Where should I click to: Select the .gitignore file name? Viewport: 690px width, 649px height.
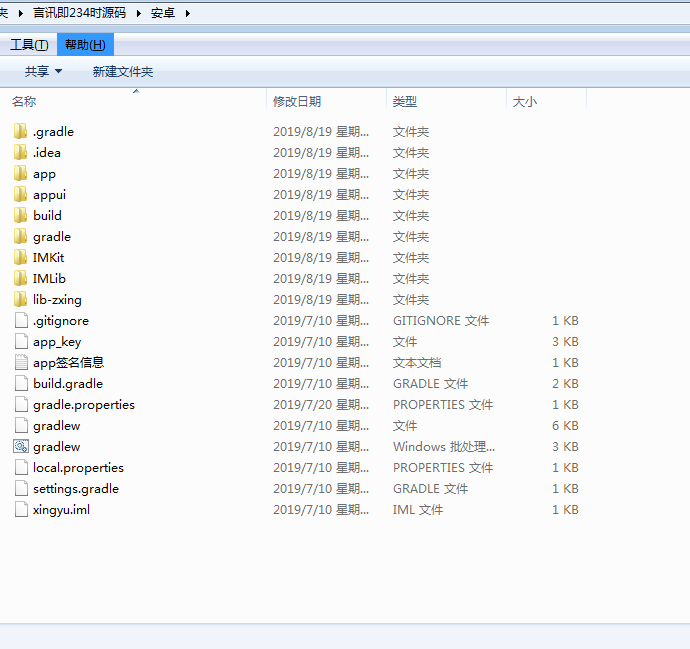(61, 321)
